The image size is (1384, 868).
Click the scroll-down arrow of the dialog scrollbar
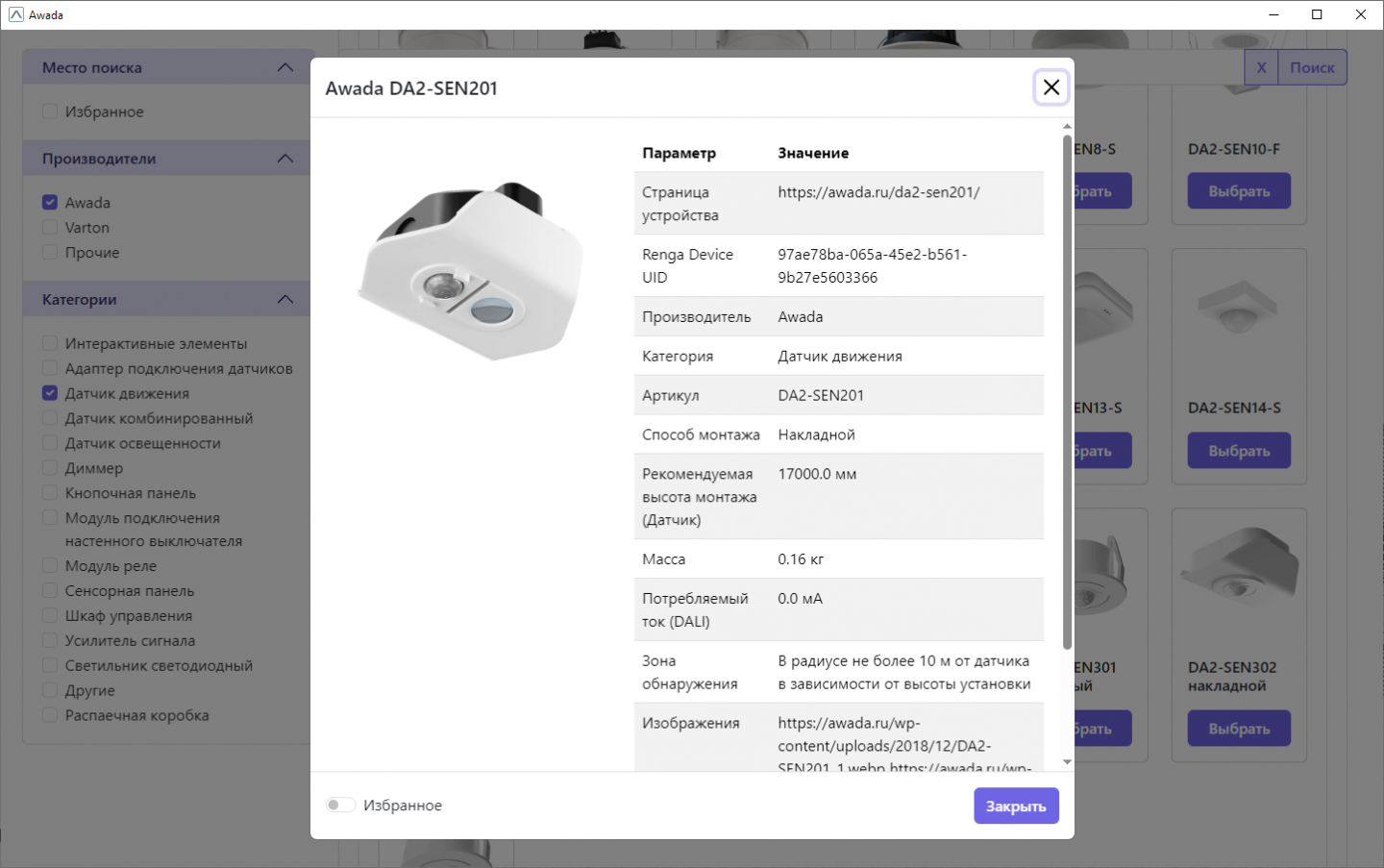point(1067,762)
